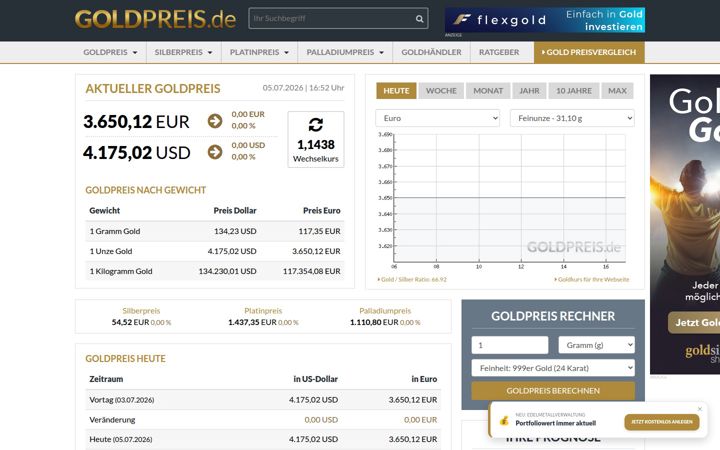Open the Gramm (g) unit dropdown
720x450 pixels.
(596, 345)
